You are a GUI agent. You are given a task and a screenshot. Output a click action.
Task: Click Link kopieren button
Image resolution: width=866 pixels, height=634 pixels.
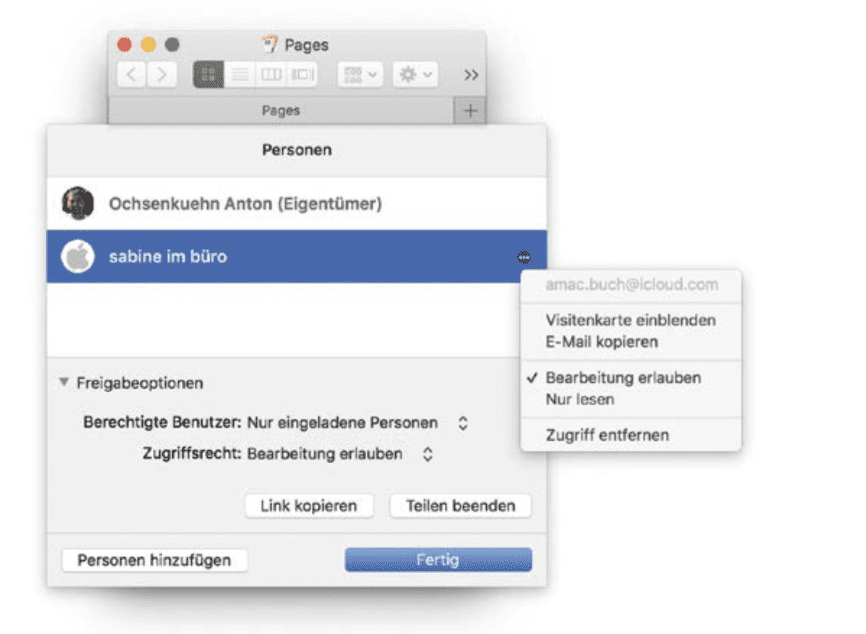[x=309, y=506]
